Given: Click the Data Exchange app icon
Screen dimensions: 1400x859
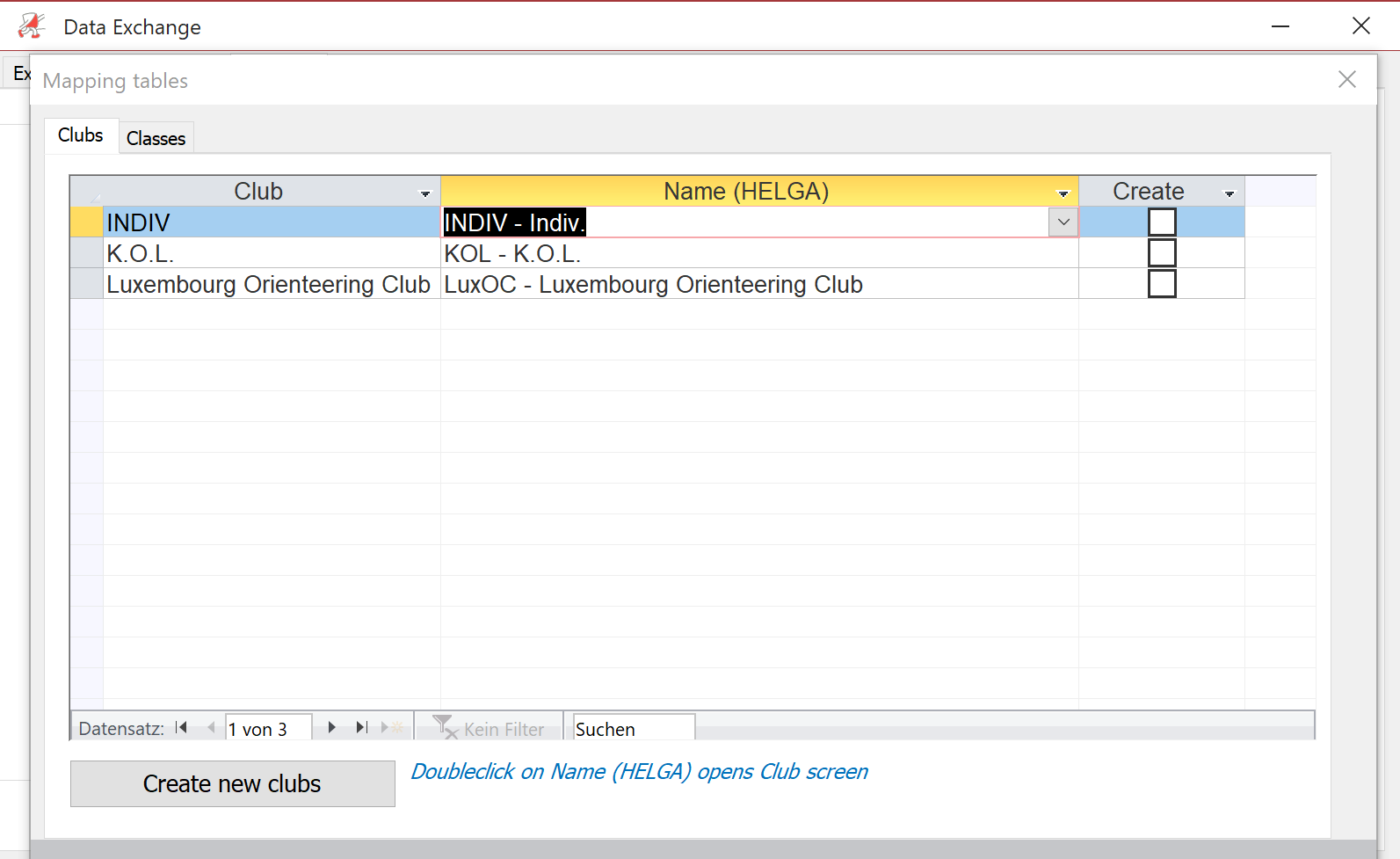Looking at the screenshot, I should [x=32, y=26].
